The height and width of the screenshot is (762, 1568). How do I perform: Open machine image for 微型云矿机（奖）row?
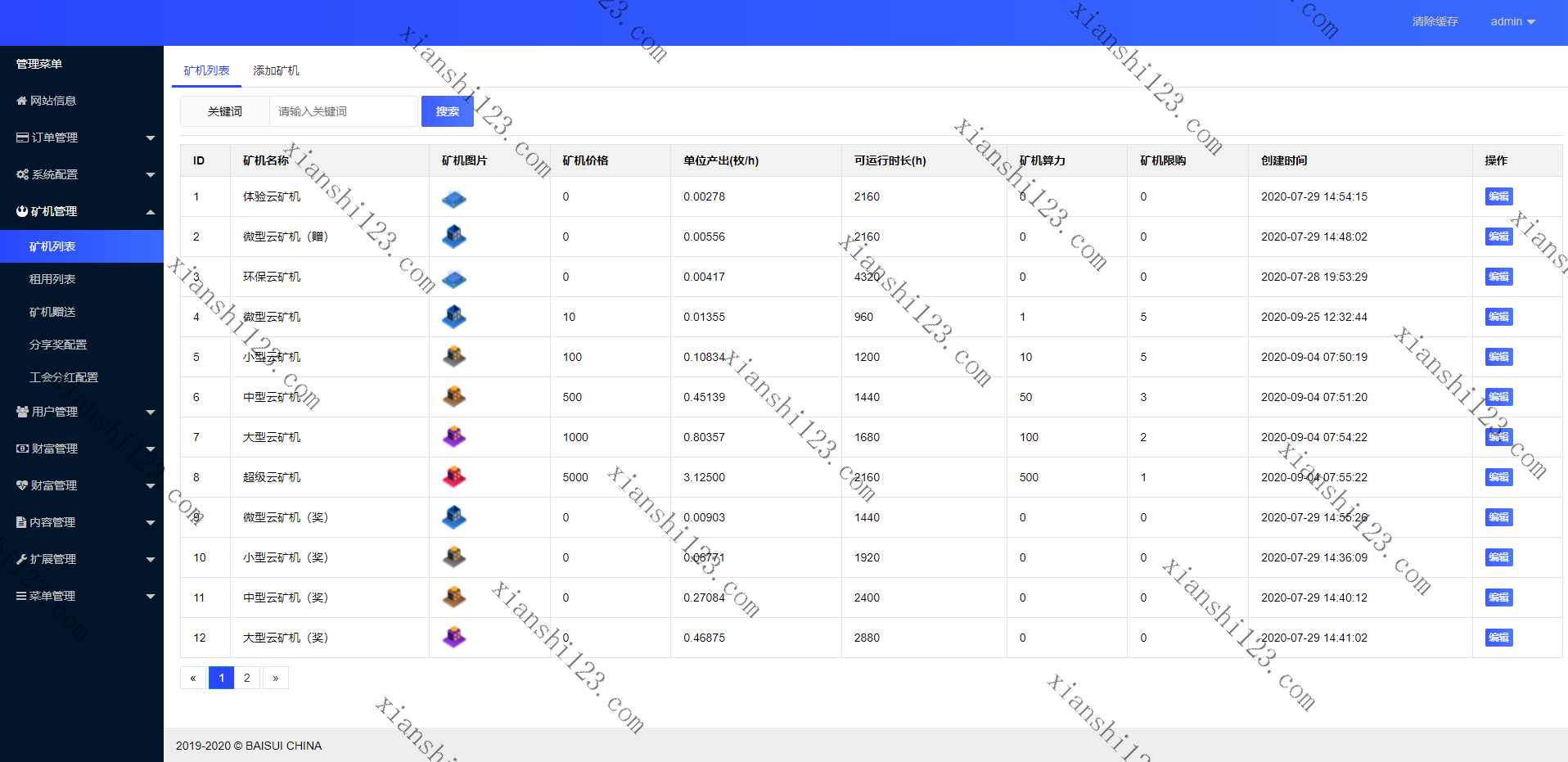(x=454, y=517)
